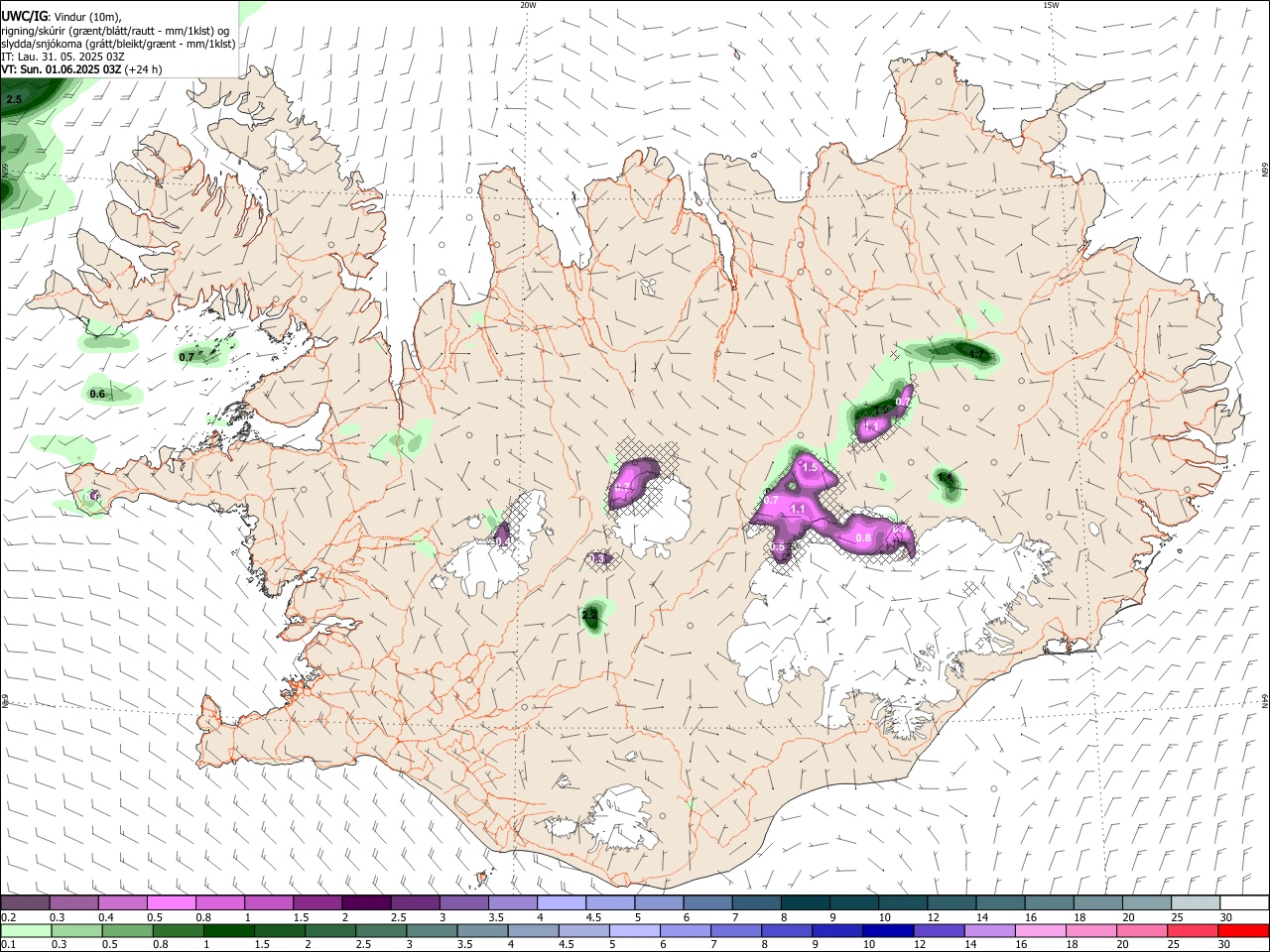The width and height of the screenshot is (1270, 952).
Task: Select the dark teal 8–9 swatch on the top scale
Action: (x=805, y=903)
